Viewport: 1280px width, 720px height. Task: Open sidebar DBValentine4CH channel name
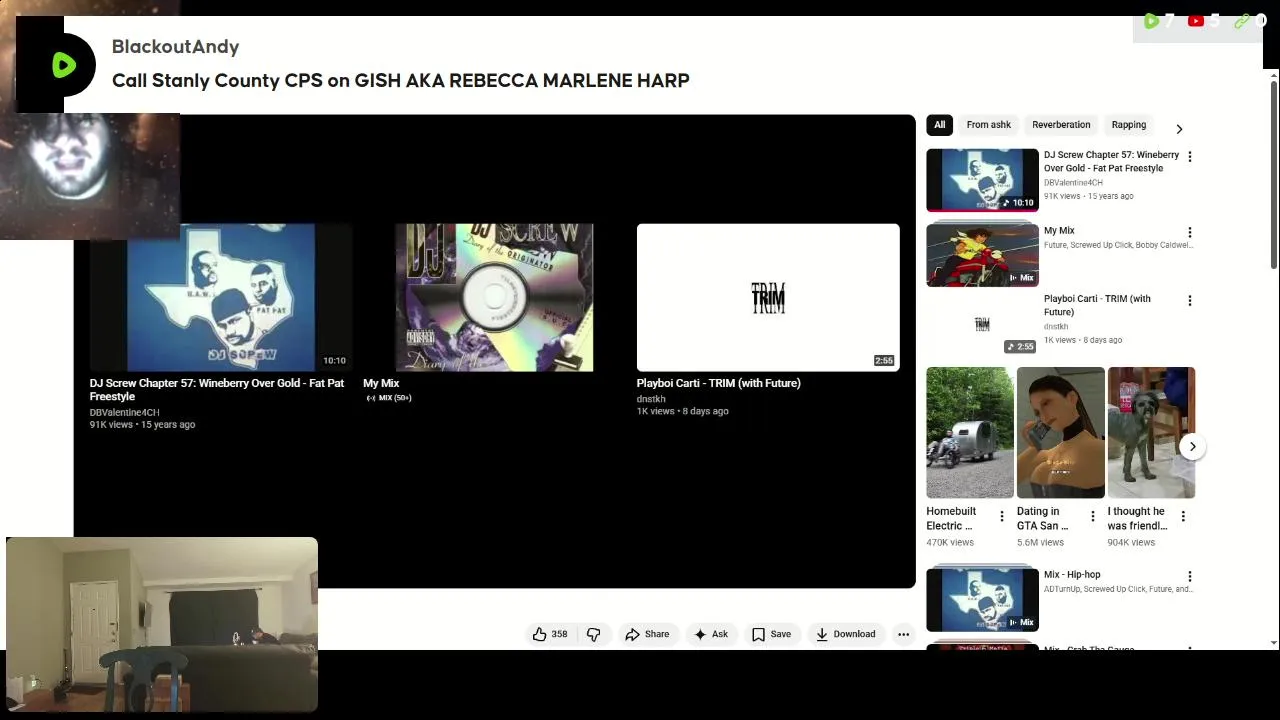(x=1073, y=183)
